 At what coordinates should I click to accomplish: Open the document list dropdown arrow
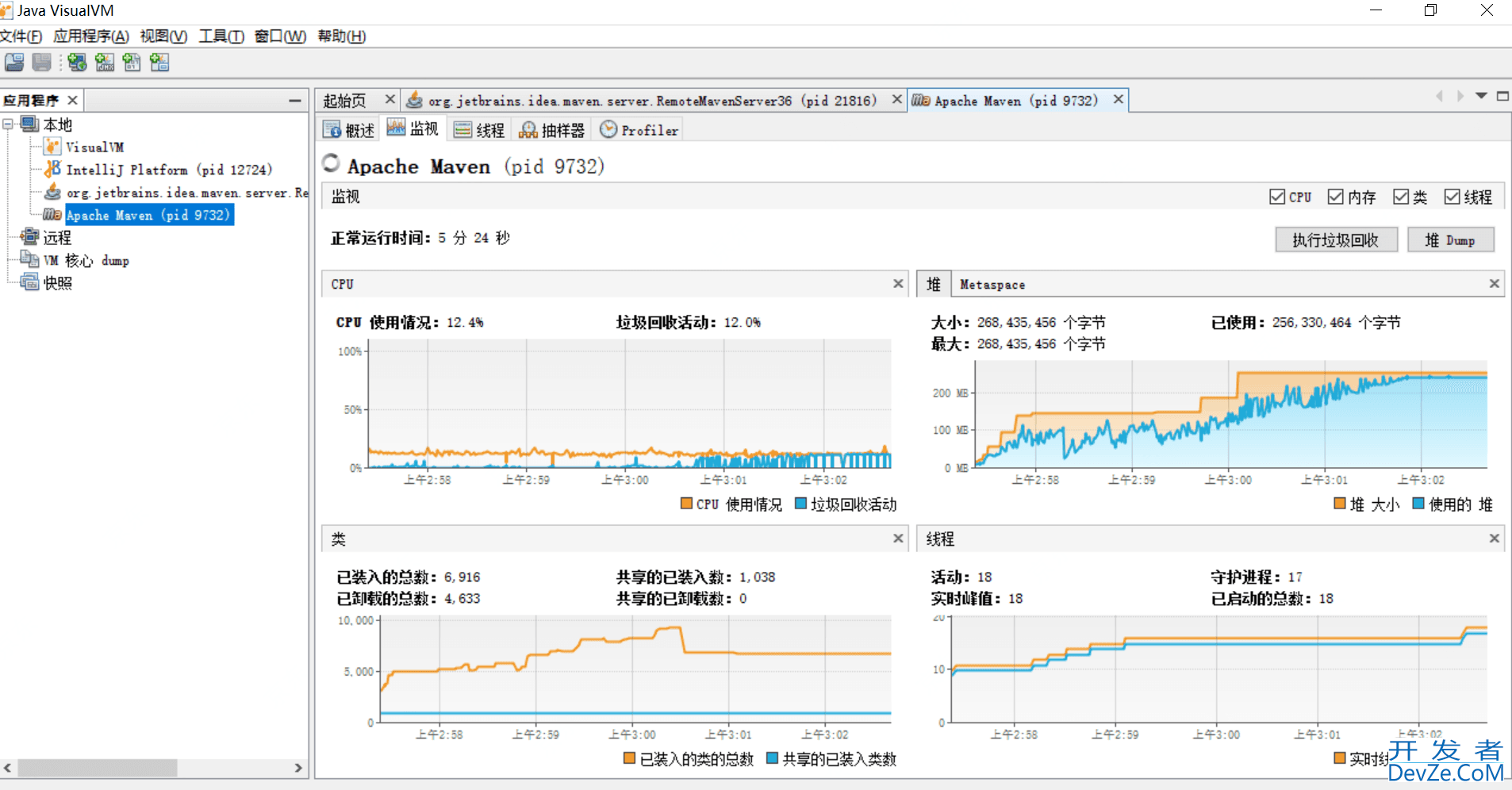1480,96
